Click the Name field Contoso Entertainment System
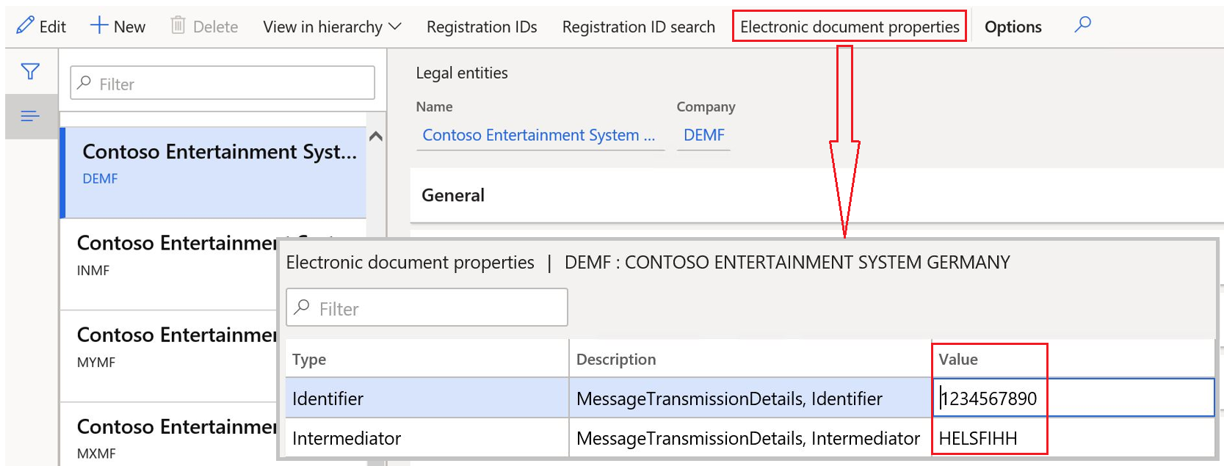 click(540, 135)
